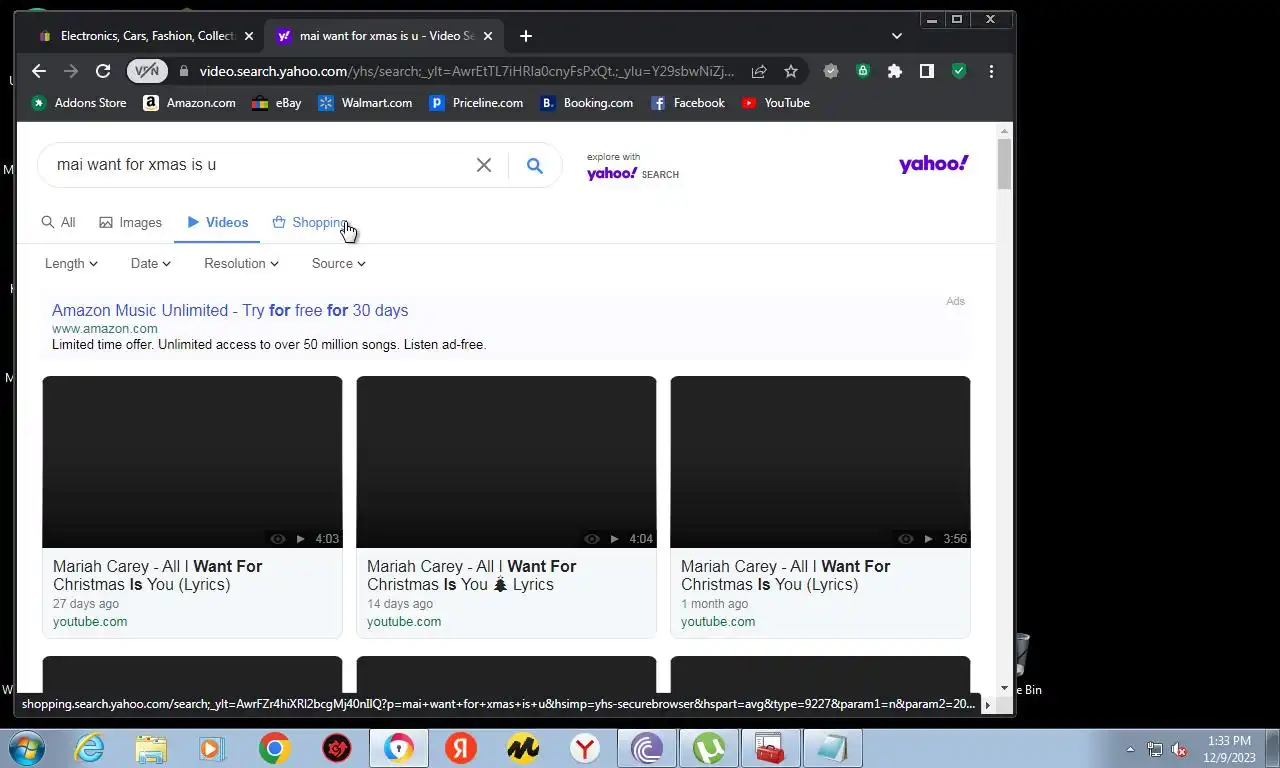Play the 3:56 Mariah Carey video thumbnail
1280x768 pixels.
820,462
